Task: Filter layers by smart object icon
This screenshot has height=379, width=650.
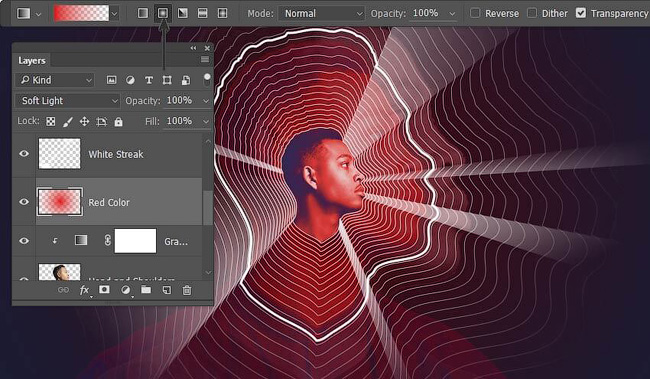Action: [186, 80]
